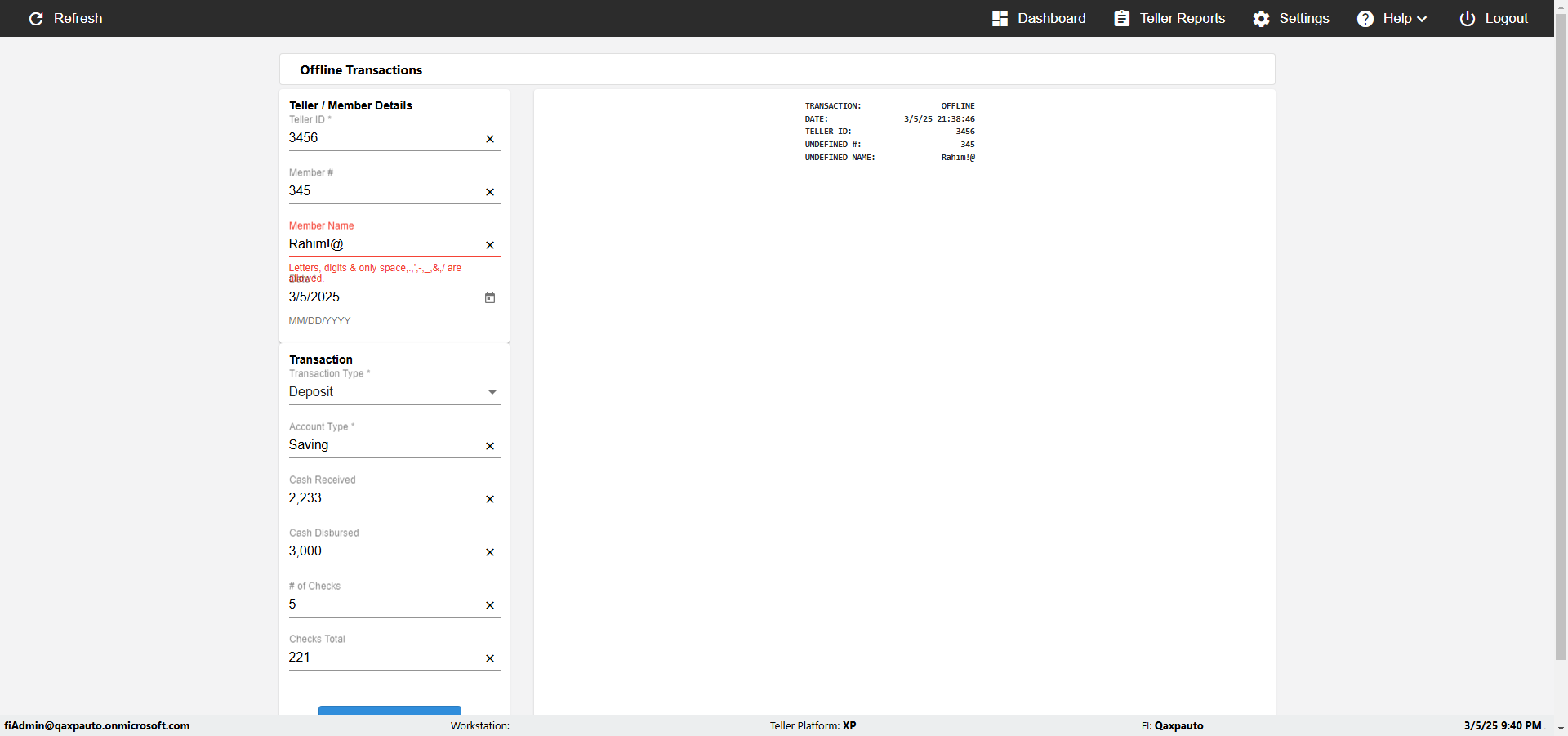
Task: Edit the # of Checks field
Action: coord(384,604)
